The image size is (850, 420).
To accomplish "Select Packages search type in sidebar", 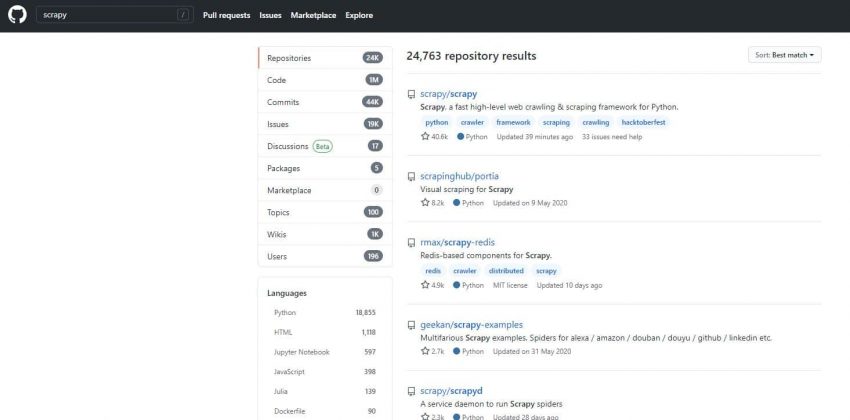I will pos(325,168).
